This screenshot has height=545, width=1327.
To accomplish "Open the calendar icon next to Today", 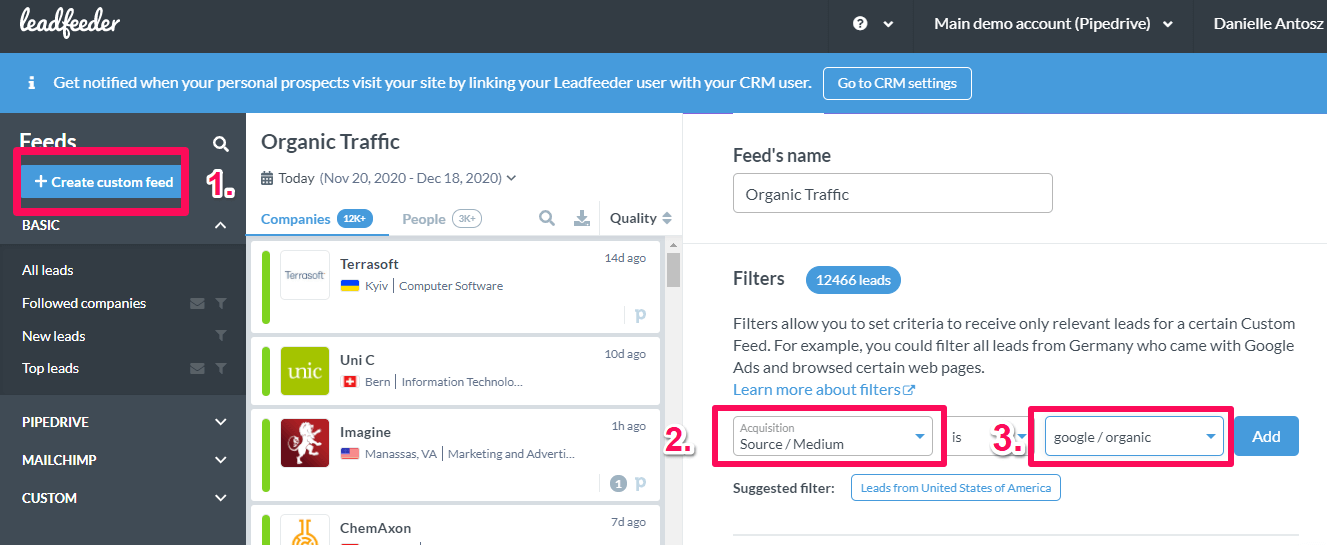I will coord(267,178).
